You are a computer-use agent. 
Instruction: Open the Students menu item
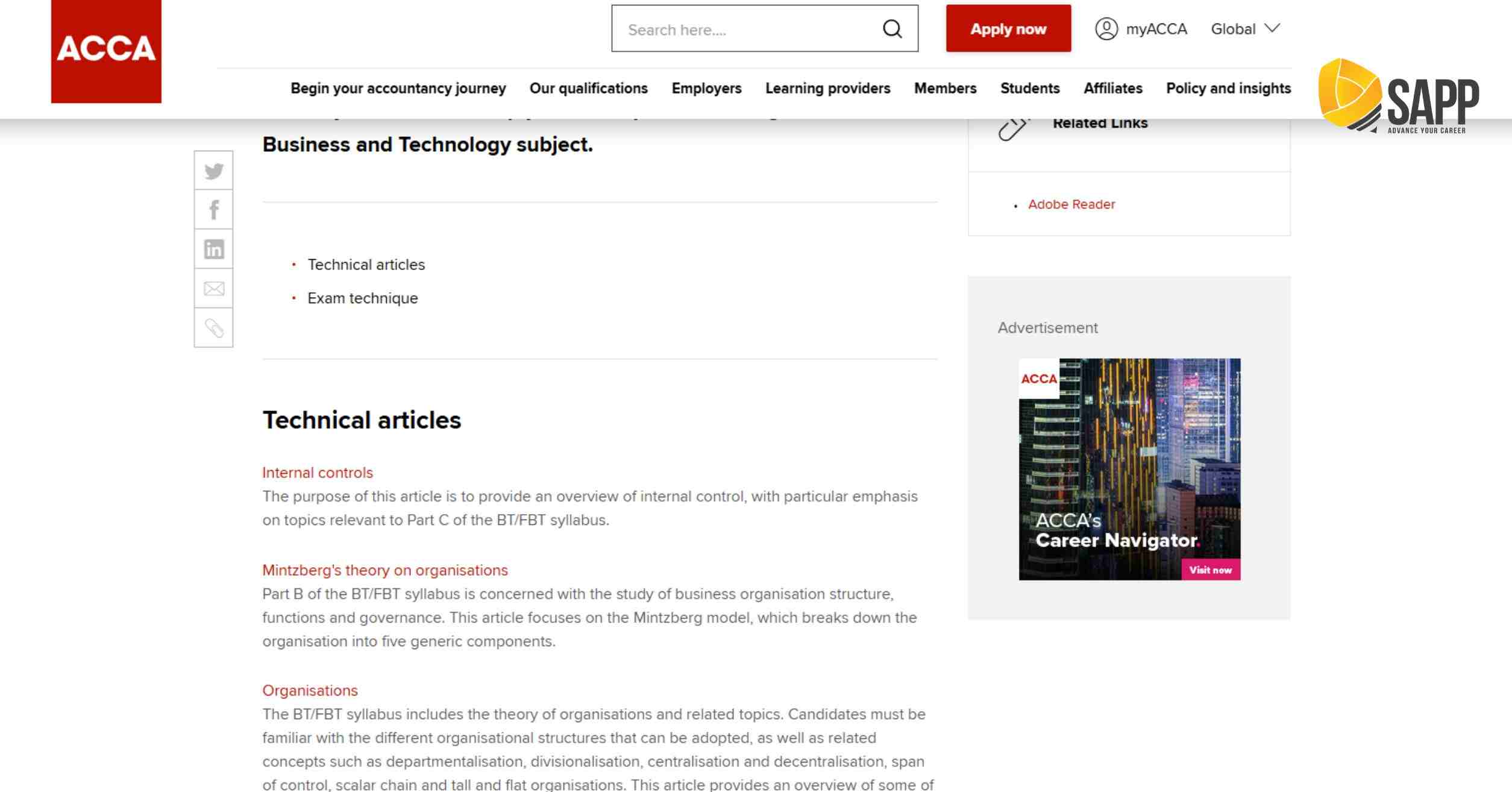tap(1029, 89)
